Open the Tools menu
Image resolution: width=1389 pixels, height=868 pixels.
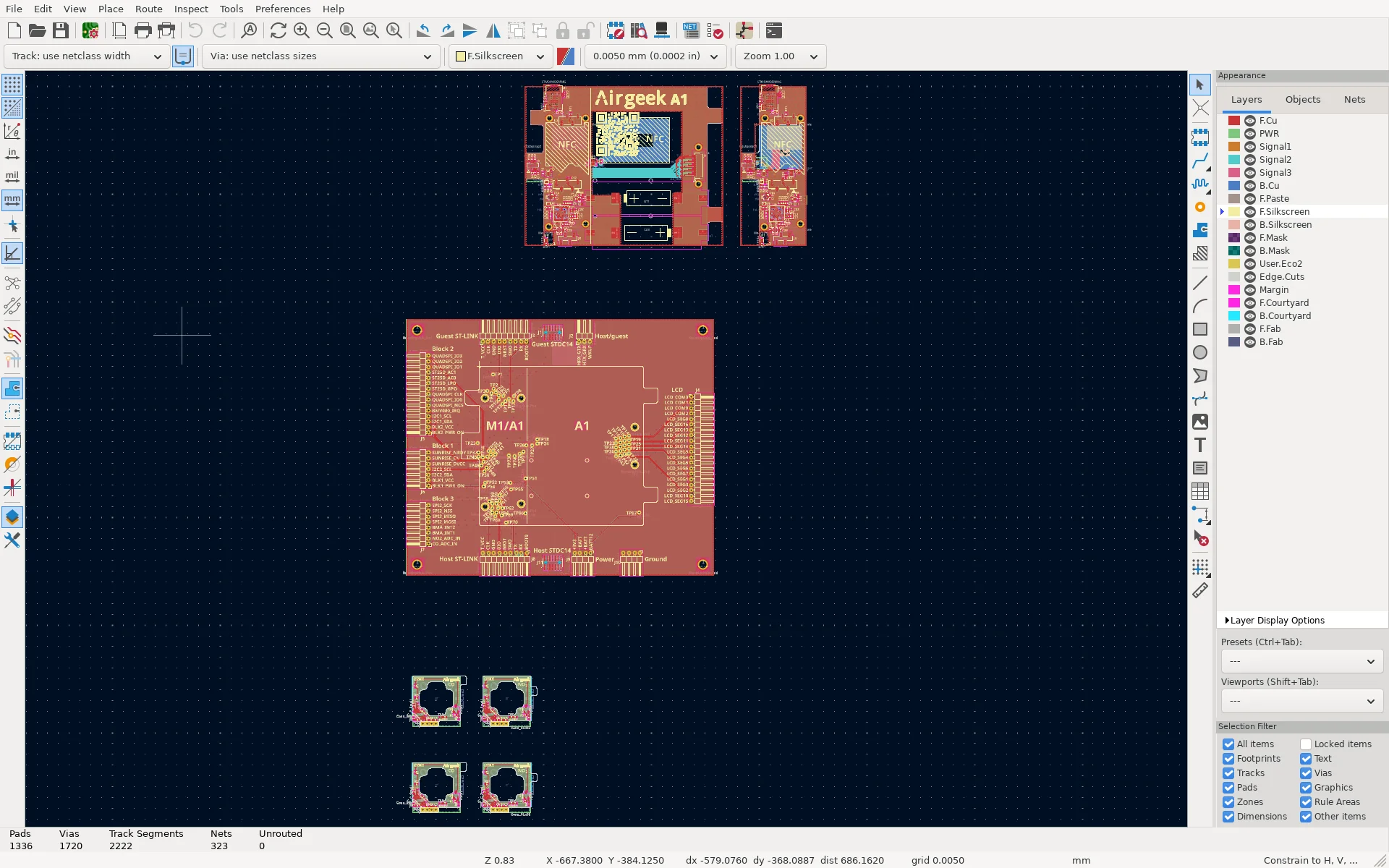[231, 9]
